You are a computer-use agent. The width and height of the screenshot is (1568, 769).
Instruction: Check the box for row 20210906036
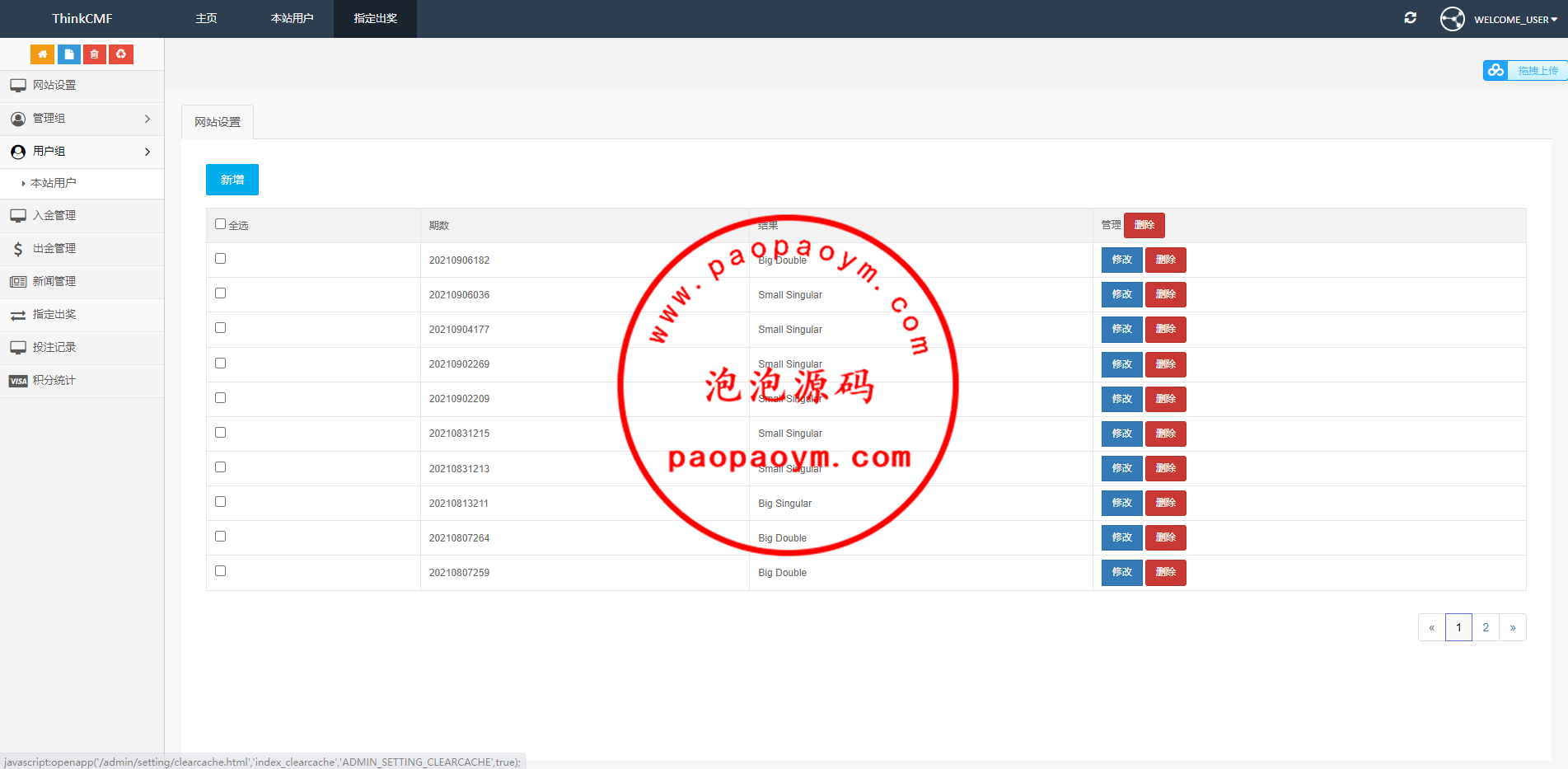click(220, 293)
